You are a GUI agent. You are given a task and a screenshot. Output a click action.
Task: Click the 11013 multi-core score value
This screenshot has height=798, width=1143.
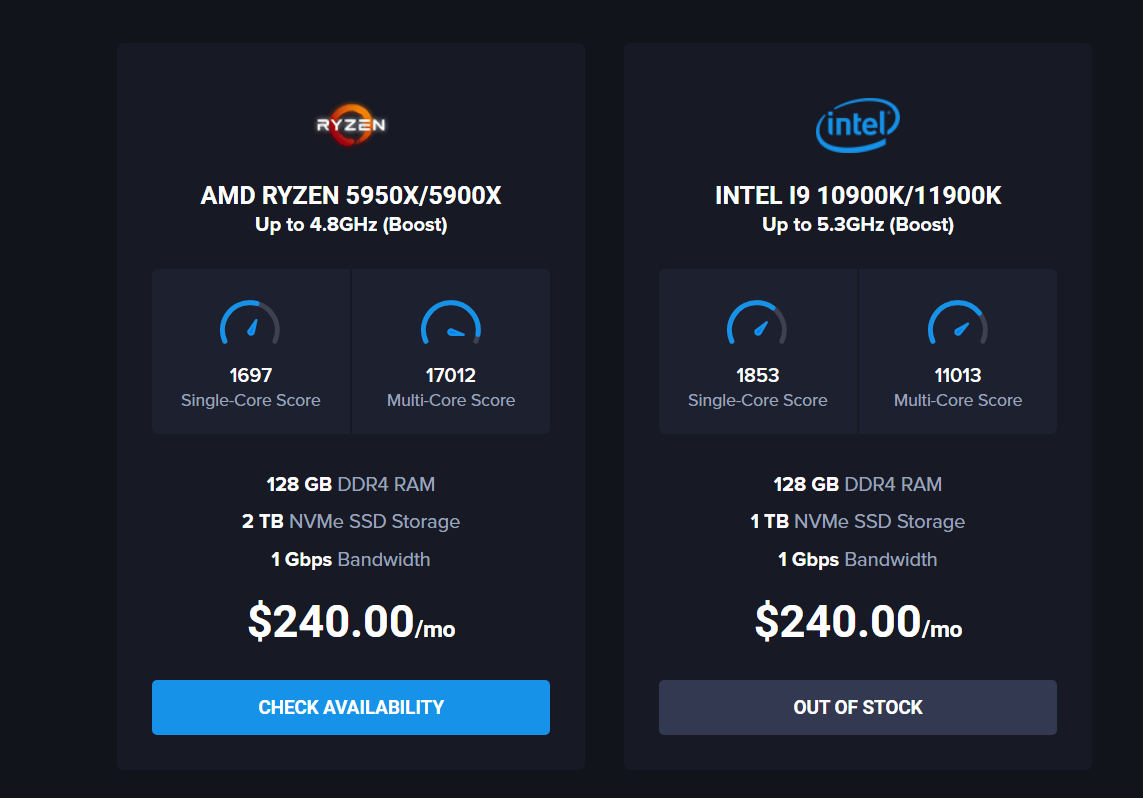(958, 375)
